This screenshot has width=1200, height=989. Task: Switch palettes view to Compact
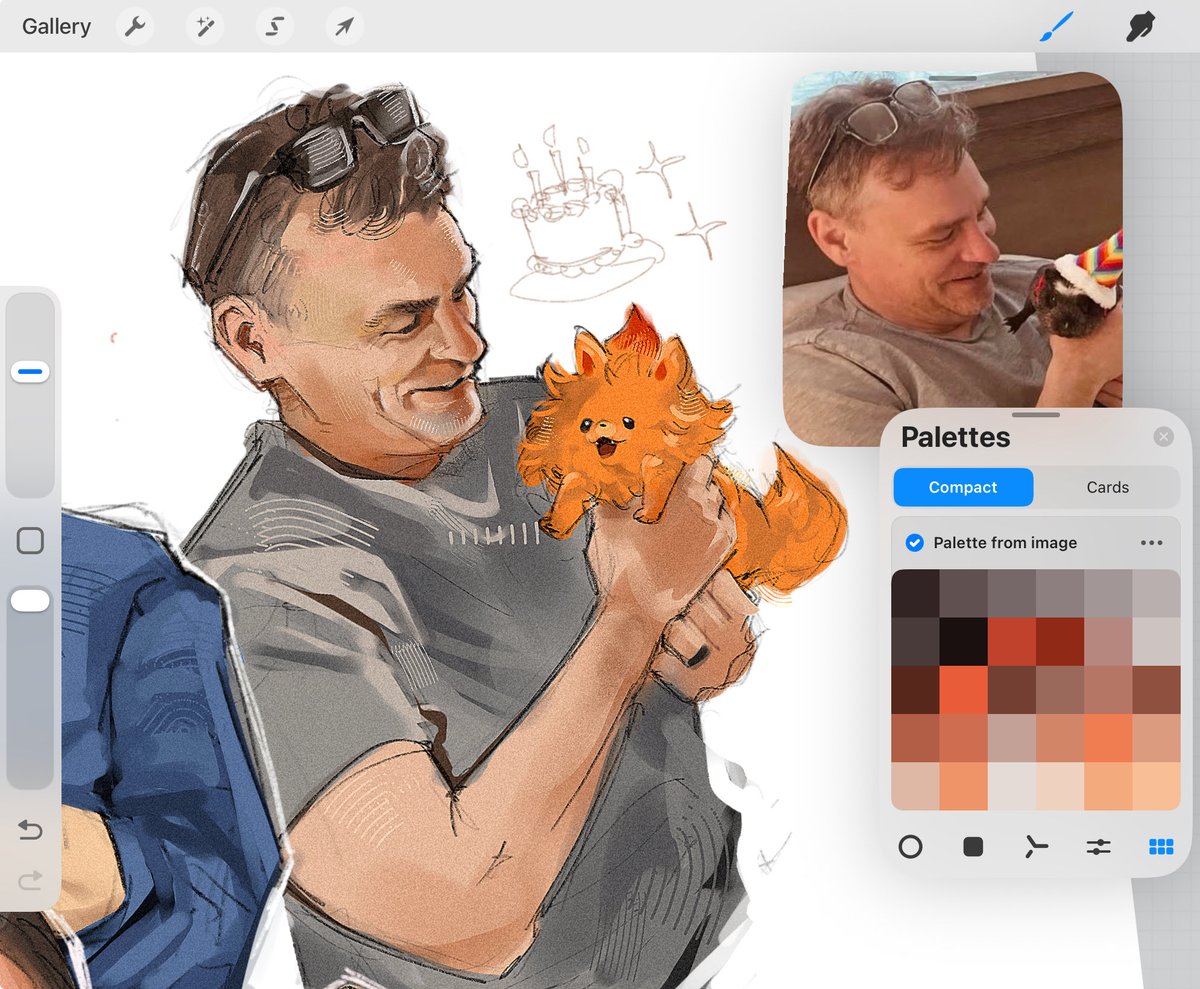point(963,487)
